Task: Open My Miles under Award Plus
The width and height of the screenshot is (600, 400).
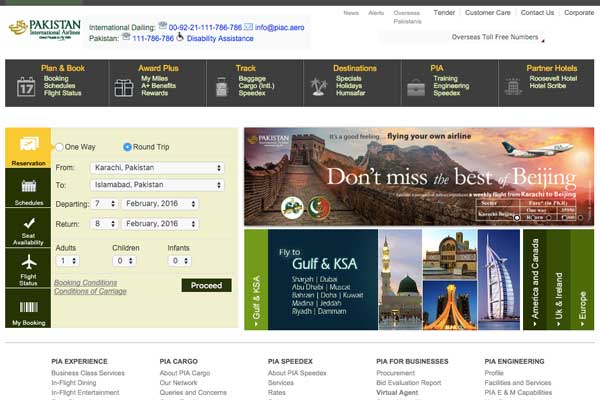Action: [x=155, y=78]
